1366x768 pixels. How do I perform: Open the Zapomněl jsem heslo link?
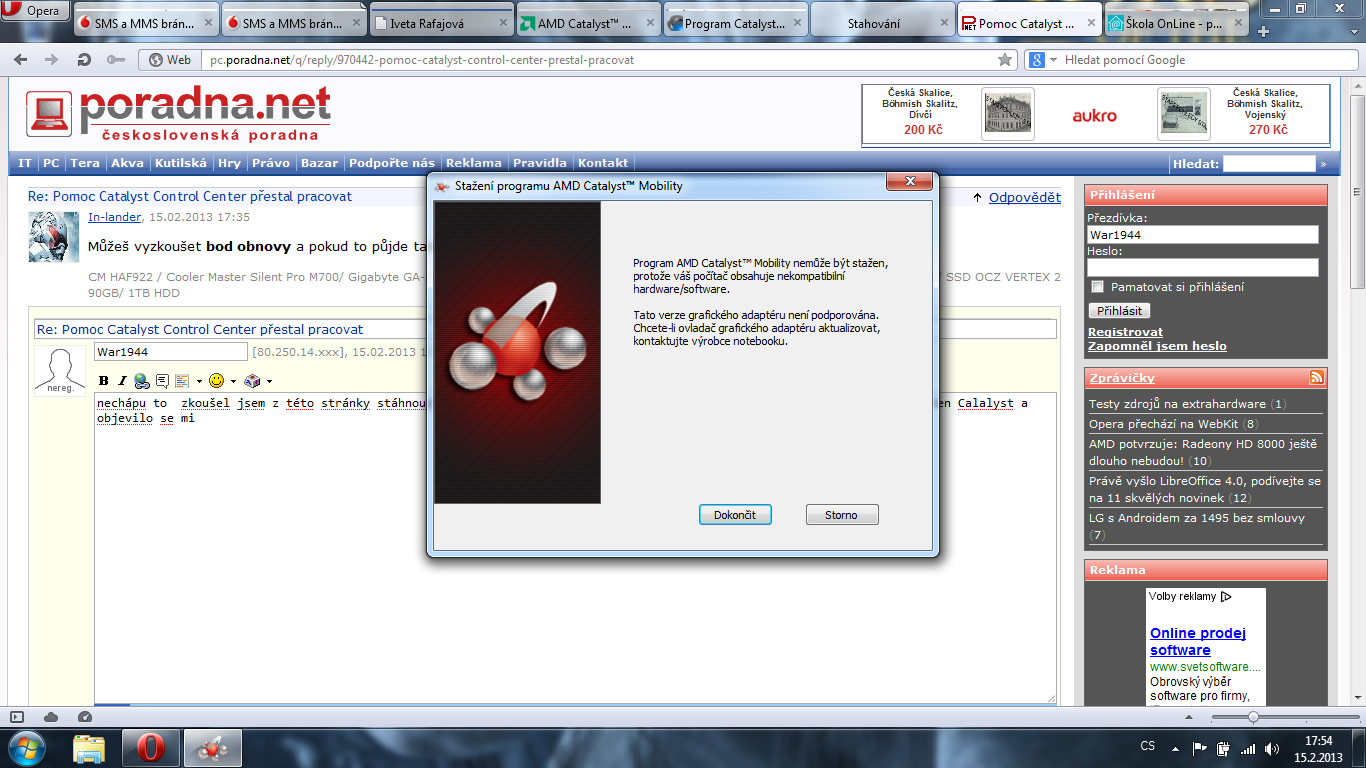tap(1157, 346)
